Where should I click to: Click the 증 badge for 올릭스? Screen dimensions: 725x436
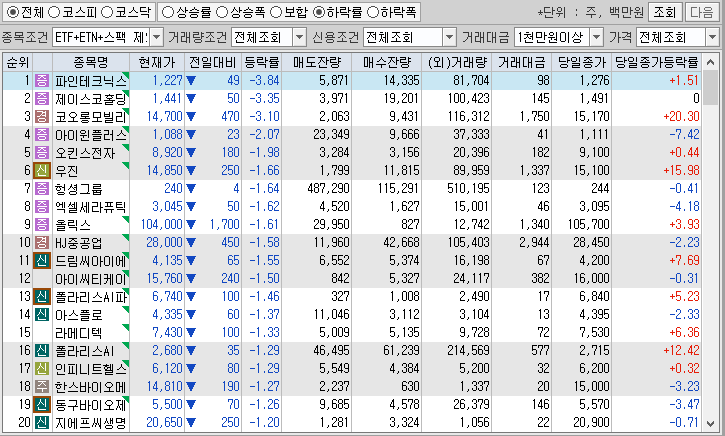(42, 225)
